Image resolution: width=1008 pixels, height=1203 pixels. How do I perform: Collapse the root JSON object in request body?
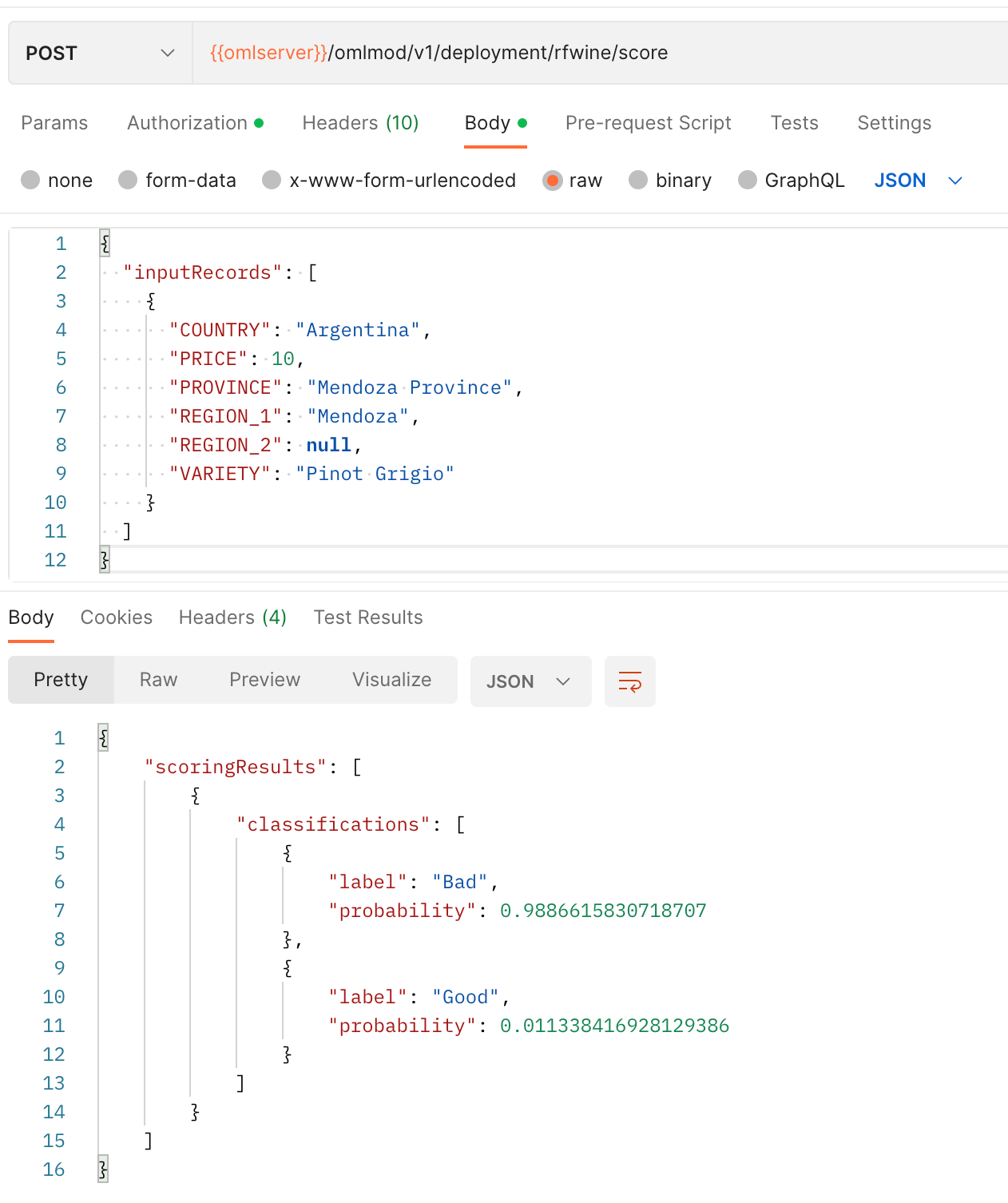click(104, 242)
